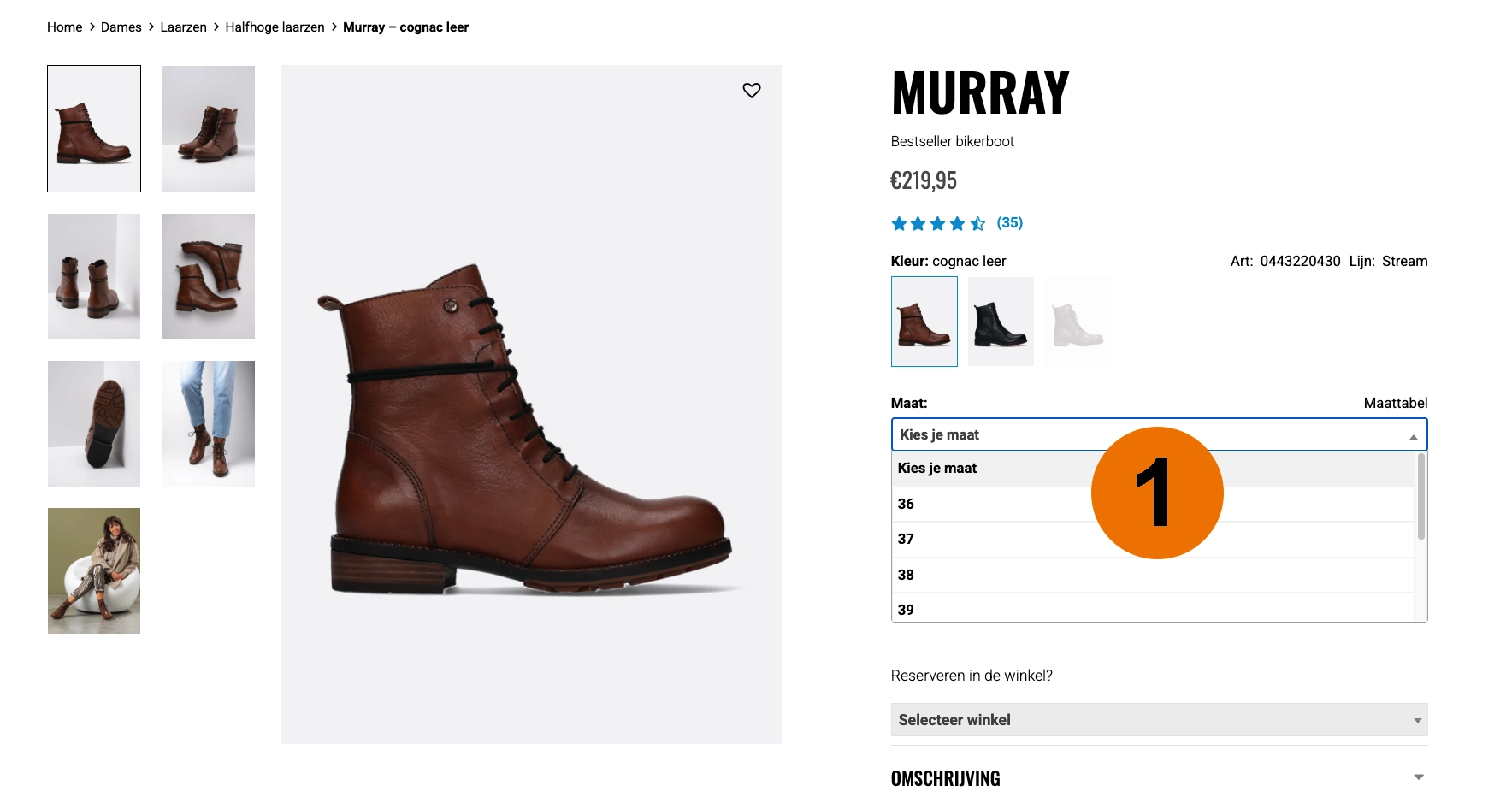This screenshot has height=809, width=1512.
Task: Open model sitting in chair thumbnail
Action: [x=94, y=570]
